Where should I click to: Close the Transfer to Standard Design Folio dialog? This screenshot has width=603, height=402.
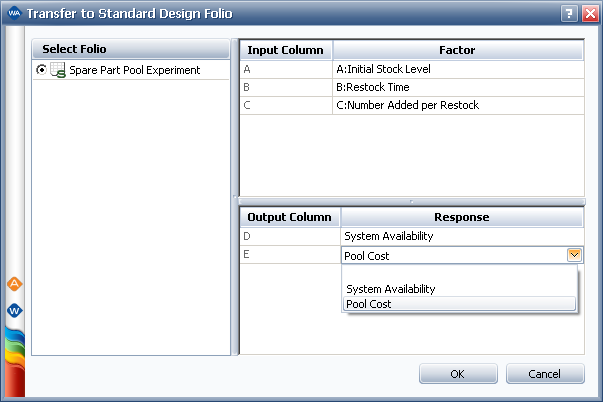click(x=589, y=13)
